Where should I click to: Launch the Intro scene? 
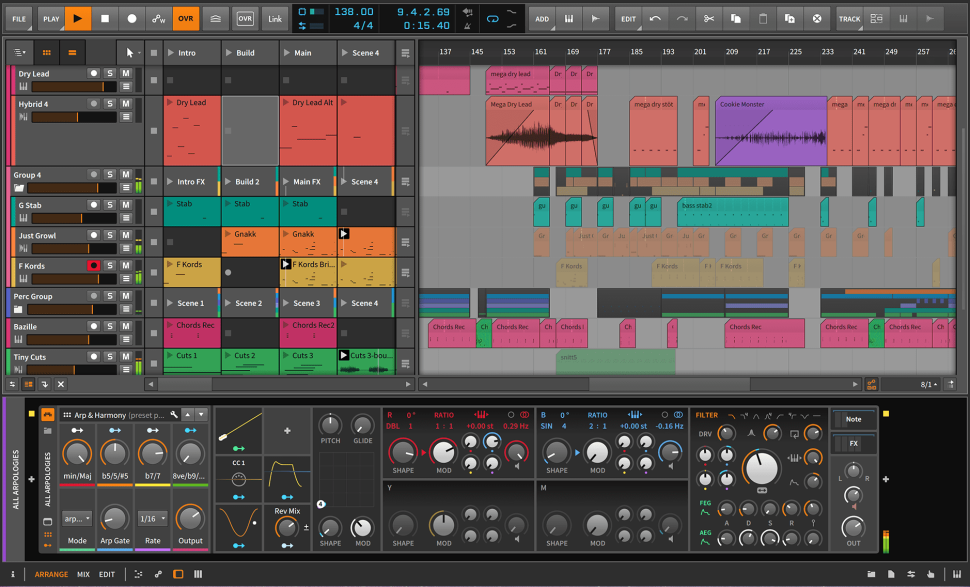(171, 53)
